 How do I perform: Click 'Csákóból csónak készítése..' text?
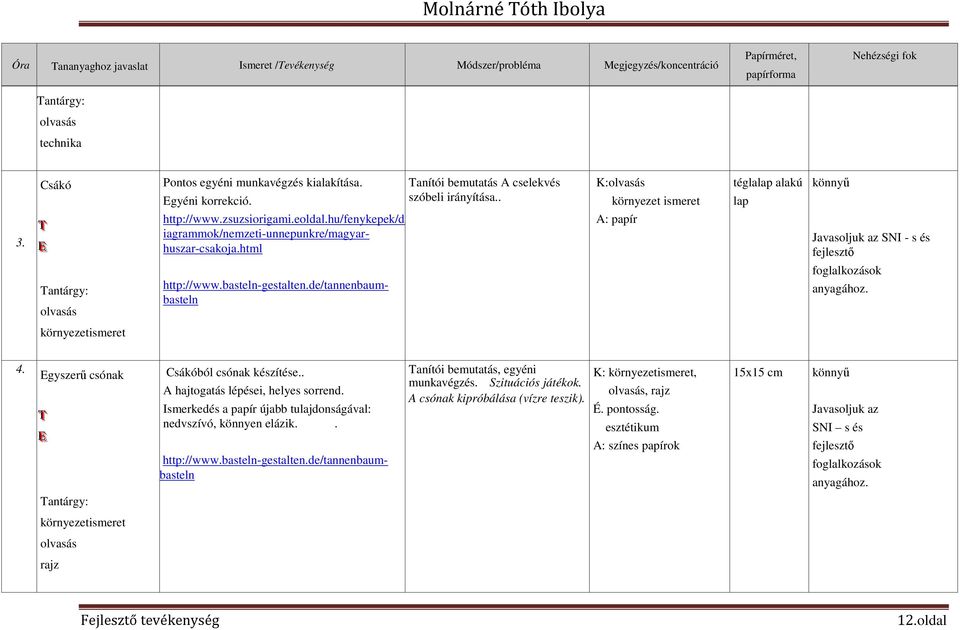[x=235, y=372]
